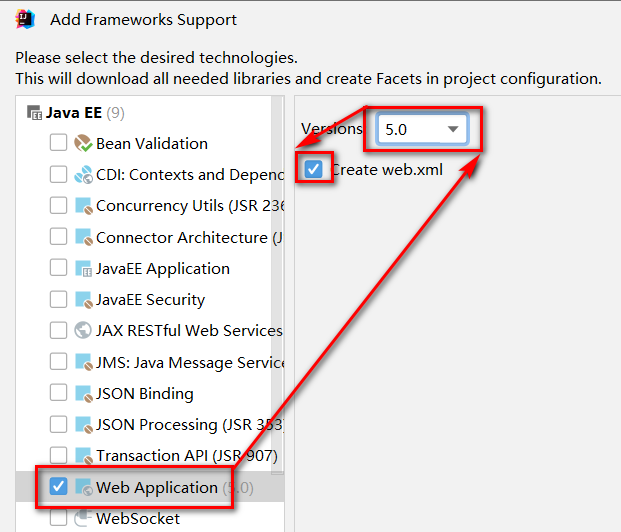Click the Bean Validation framework icon
The height and width of the screenshot is (532, 621).
pos(83,144)
